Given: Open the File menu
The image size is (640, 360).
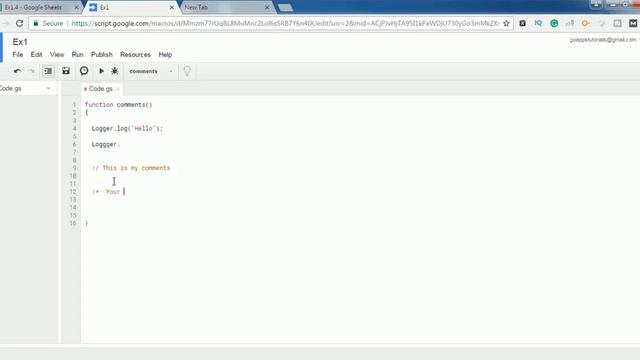Looking at the screenshot, I should (18, 55).
